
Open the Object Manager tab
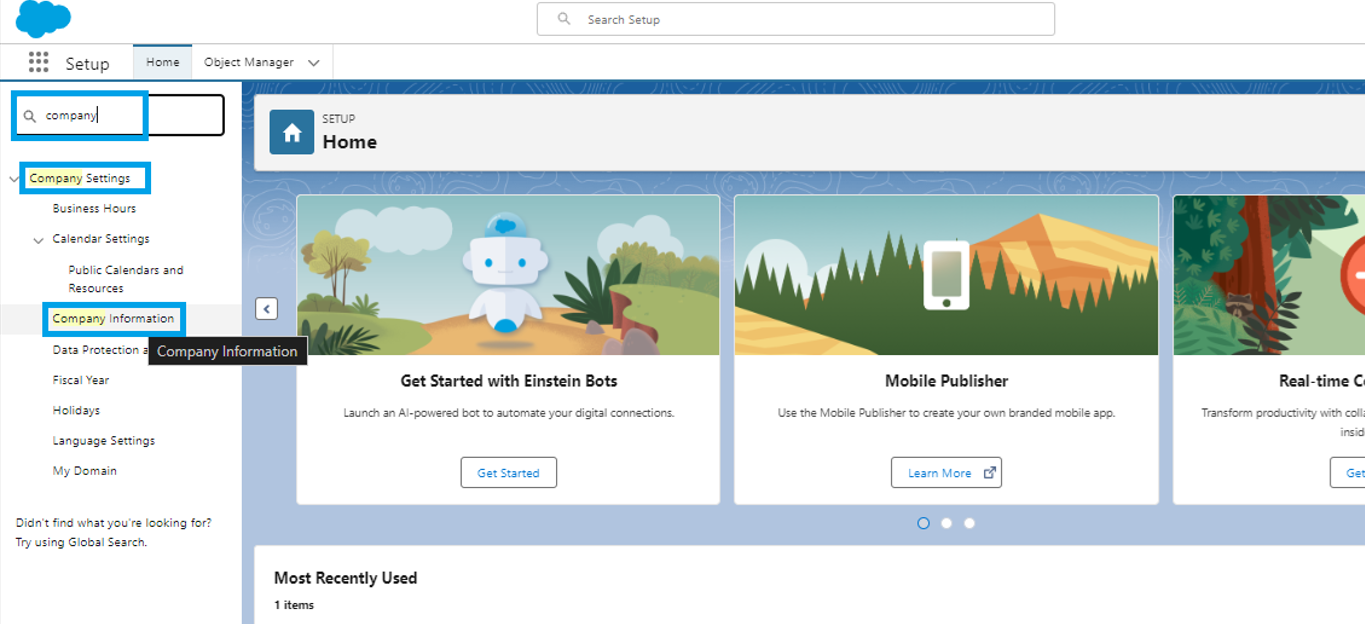point(249,62)
